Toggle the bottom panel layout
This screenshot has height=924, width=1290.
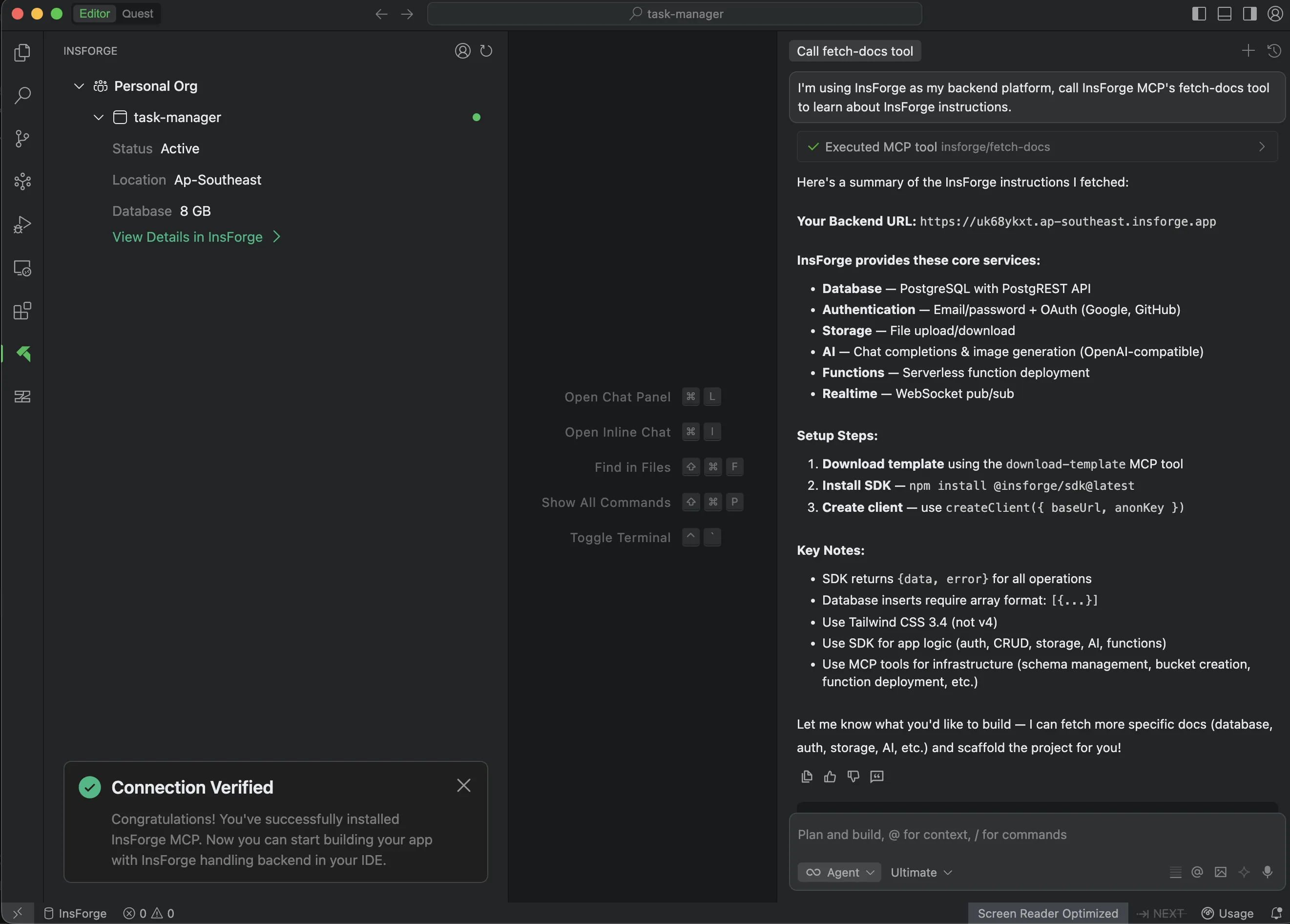pyautogui.click(x=1225, y=14)
